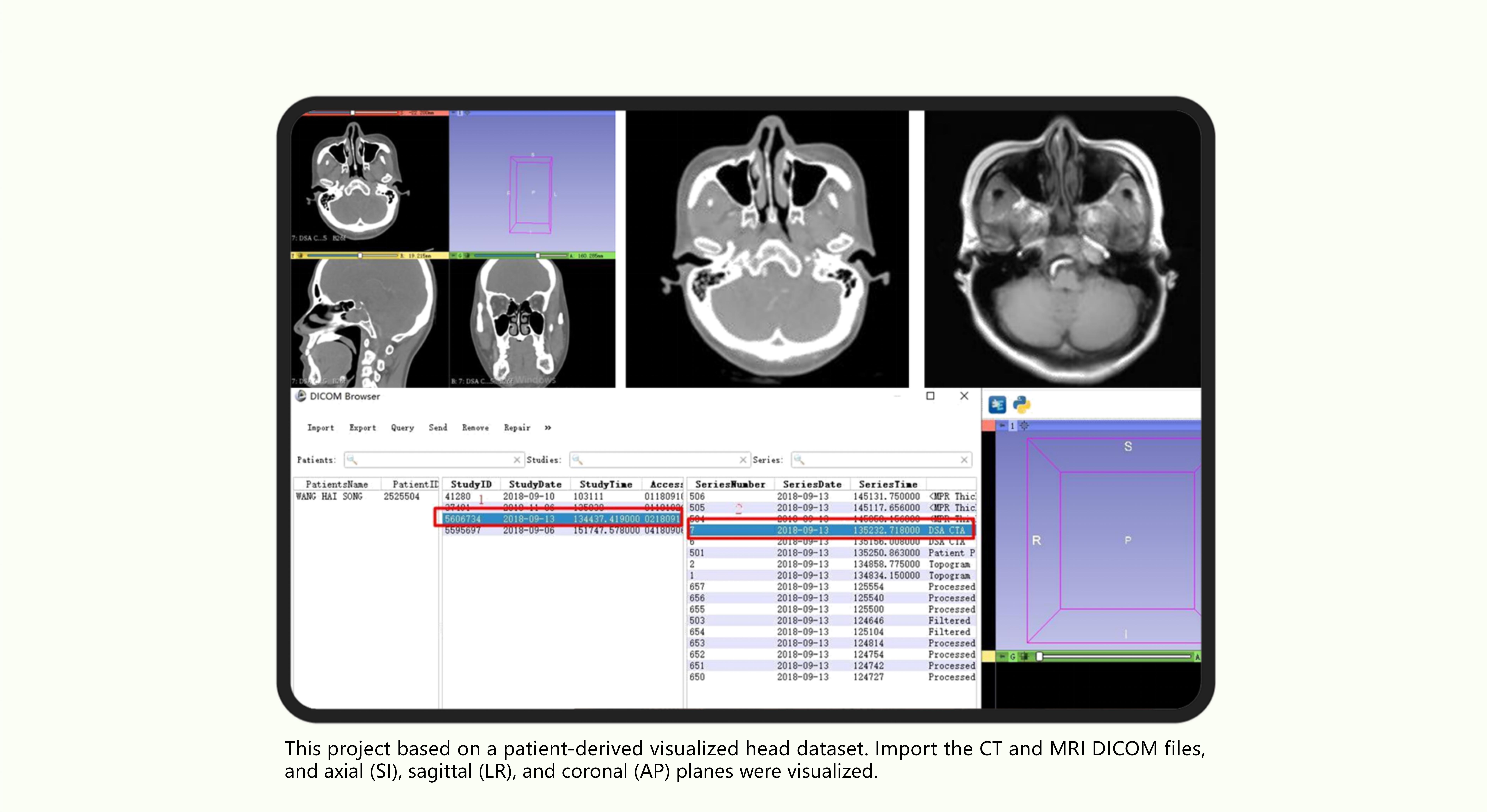1487x812 pixels.
Task: Select study with StudyID 5595697
Action: [563, 530]
